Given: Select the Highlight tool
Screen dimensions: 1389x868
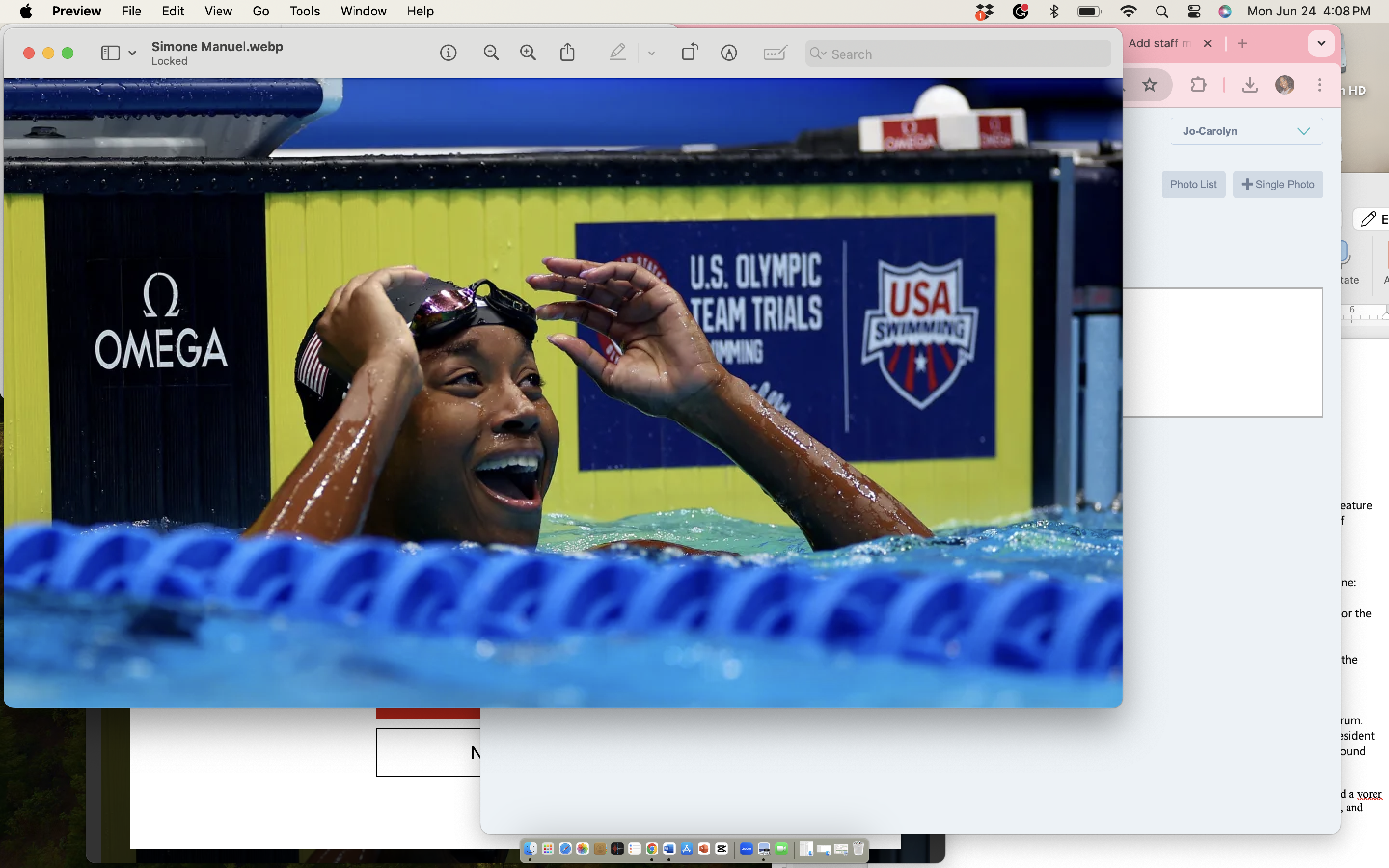Looking at the screenshot, I should point(618,52).
